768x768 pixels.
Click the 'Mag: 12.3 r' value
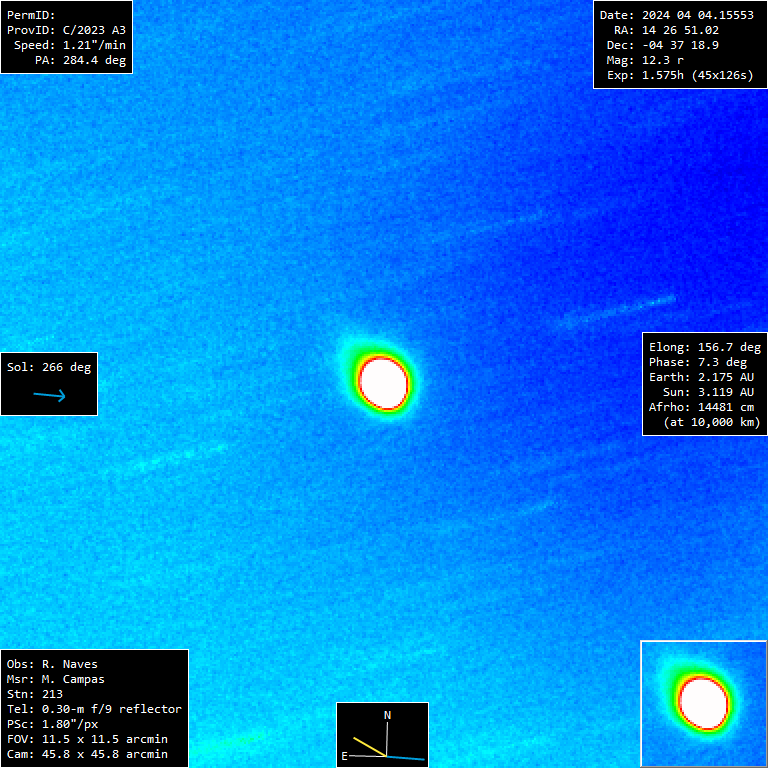tap(645, 60)
